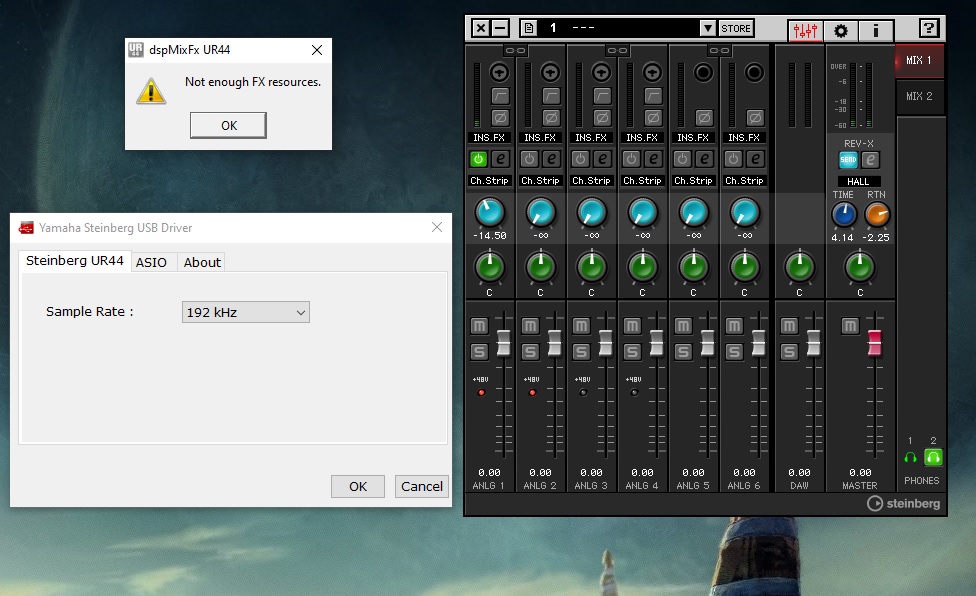Click the REV-X TIME knob
This screenshot has height=596, width=976.
[x=844, y=215]
